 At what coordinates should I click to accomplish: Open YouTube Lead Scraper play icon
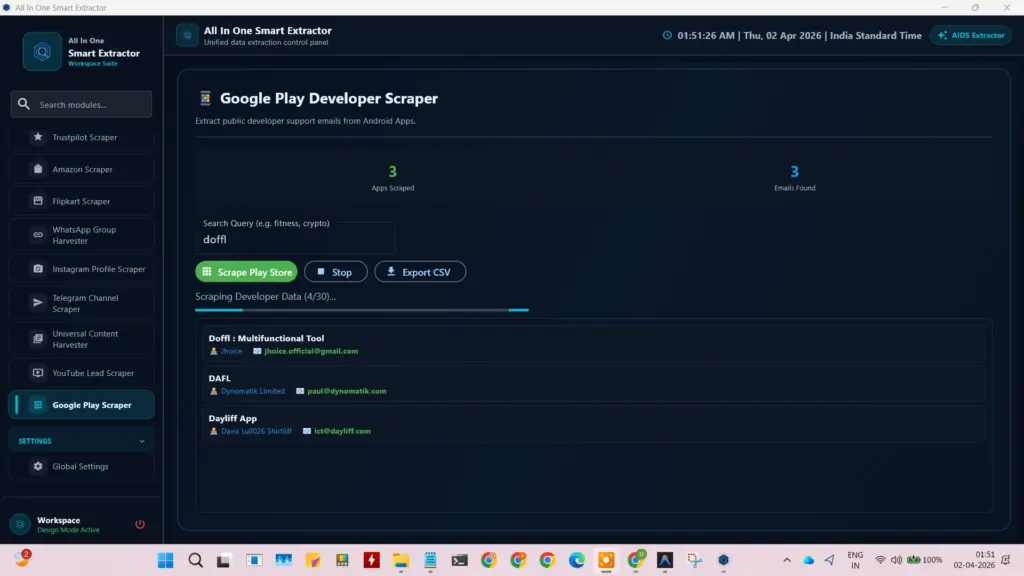(38, 372)
